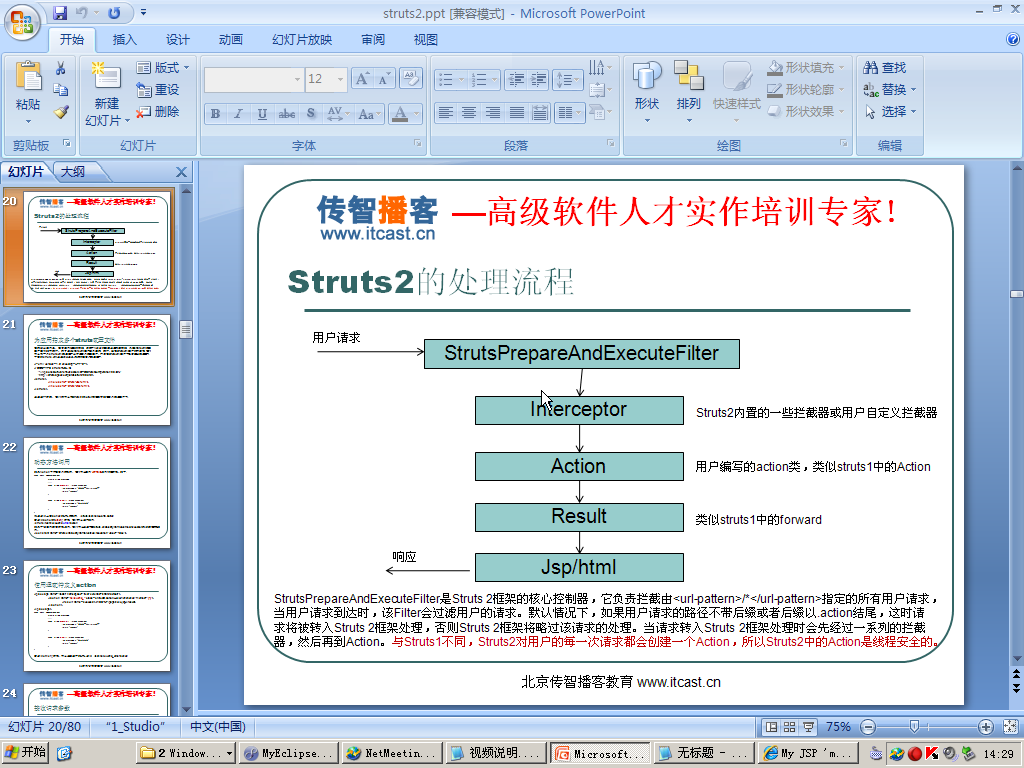1024x768 pixels.
Task: Select slide 23 thumbnail
Action: (x=97, y=616)
